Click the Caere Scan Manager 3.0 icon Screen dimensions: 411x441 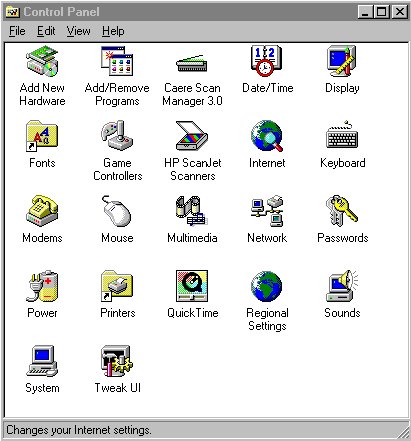coord(192,63)
